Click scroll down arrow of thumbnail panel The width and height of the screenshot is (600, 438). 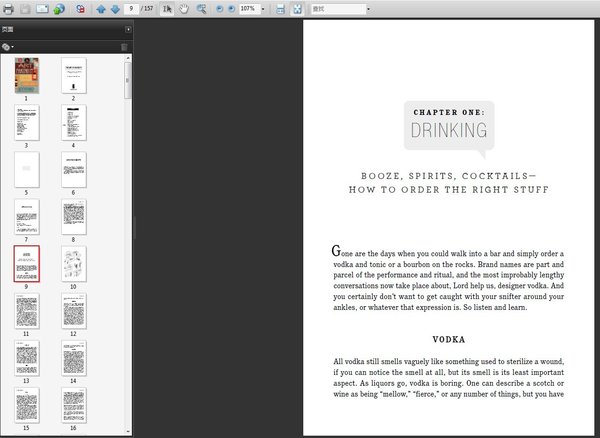(128, 432)
